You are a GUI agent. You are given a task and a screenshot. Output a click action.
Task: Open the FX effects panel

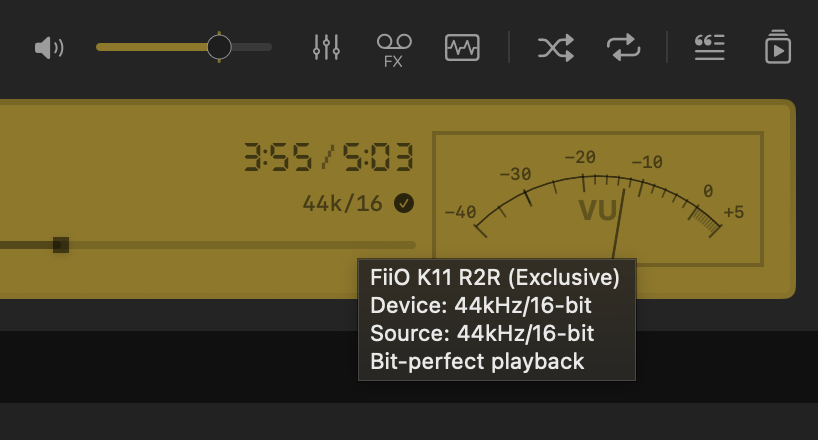(x=393, y=48)
